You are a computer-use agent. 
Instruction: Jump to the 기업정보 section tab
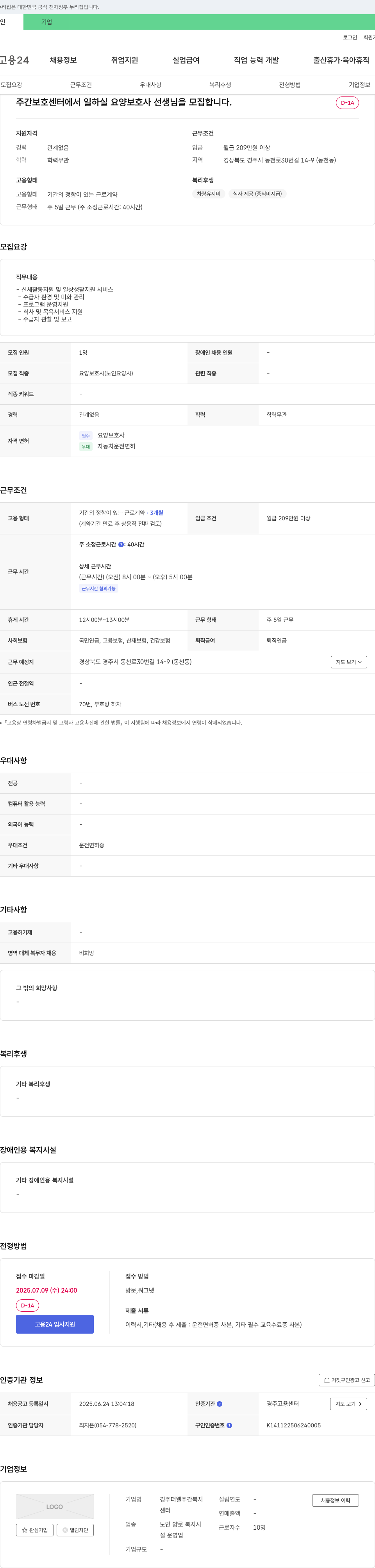[x=359, y=85]
